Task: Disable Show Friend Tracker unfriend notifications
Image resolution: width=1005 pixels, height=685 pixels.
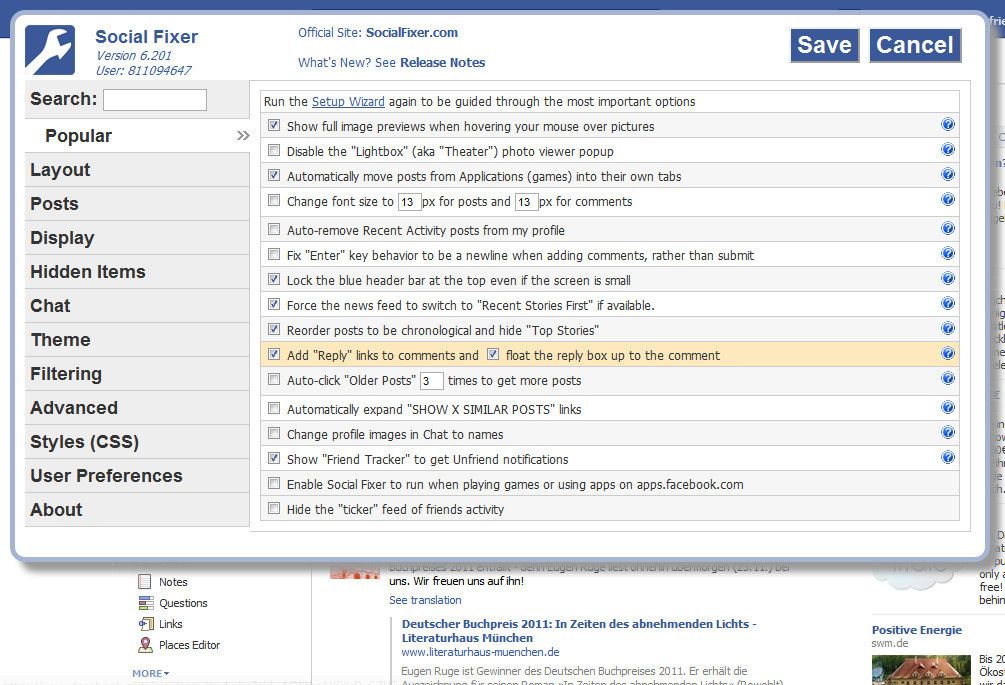Action: click(x=273, y=457)
